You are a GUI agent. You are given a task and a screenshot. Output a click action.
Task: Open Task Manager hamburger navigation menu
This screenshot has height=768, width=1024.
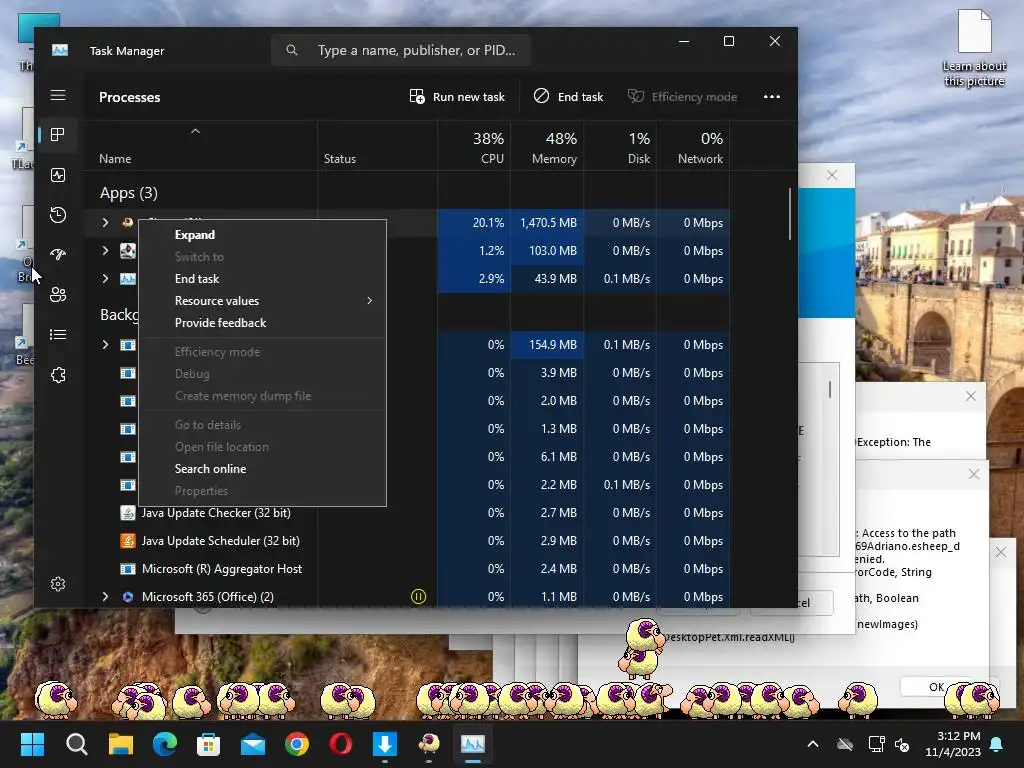58,95
